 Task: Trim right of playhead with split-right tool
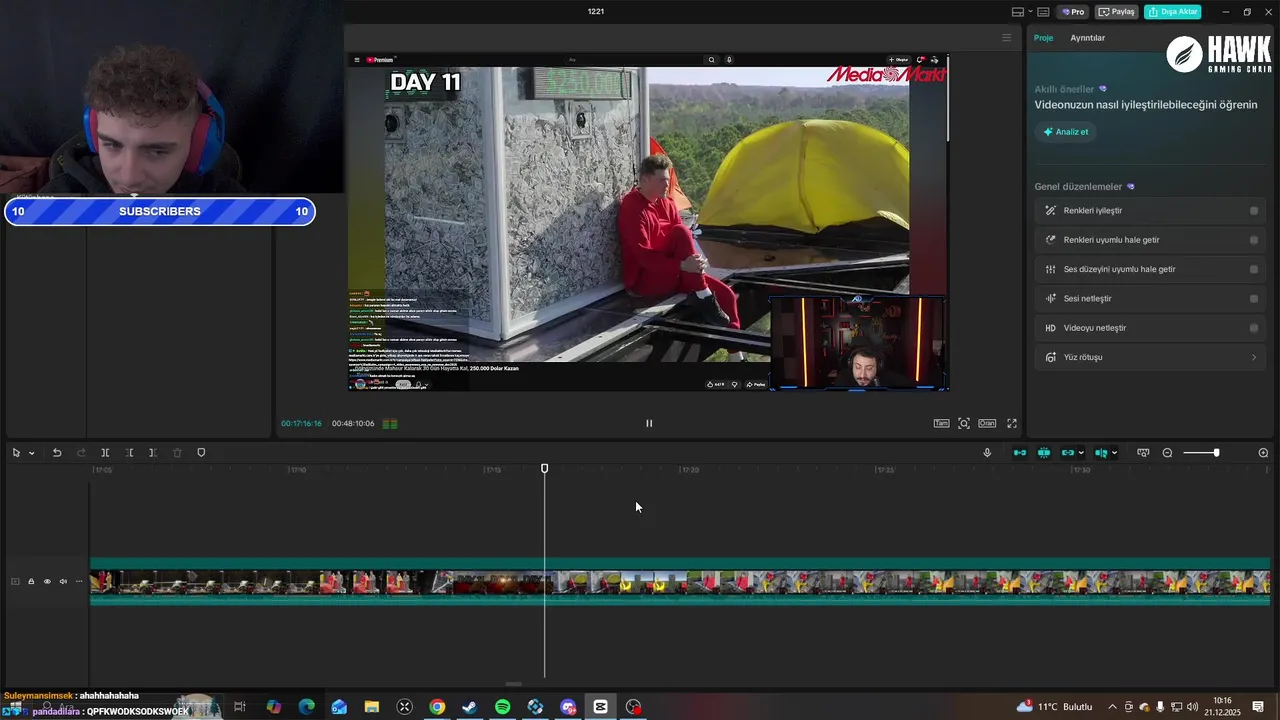tap(153, 453)
